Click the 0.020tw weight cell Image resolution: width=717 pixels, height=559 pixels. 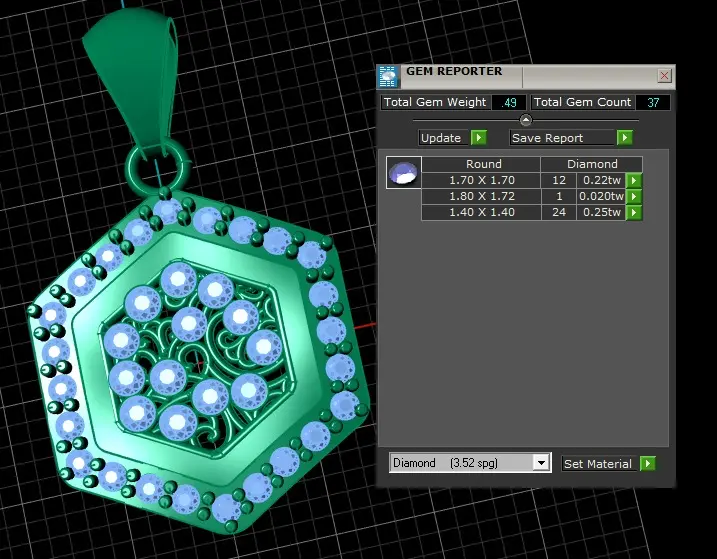point(601,196)
